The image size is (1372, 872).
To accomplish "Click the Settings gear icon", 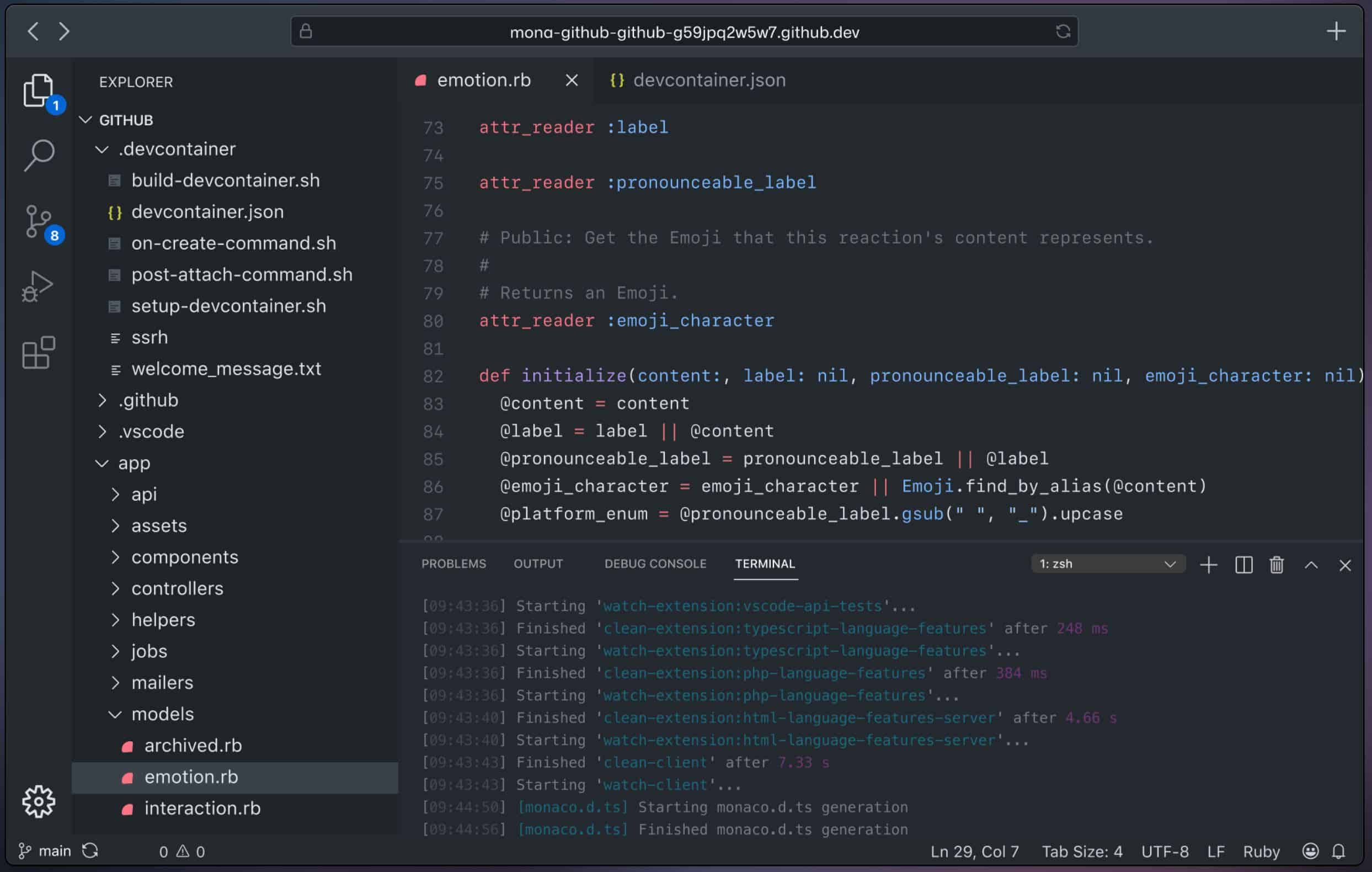I will point(37,801).
